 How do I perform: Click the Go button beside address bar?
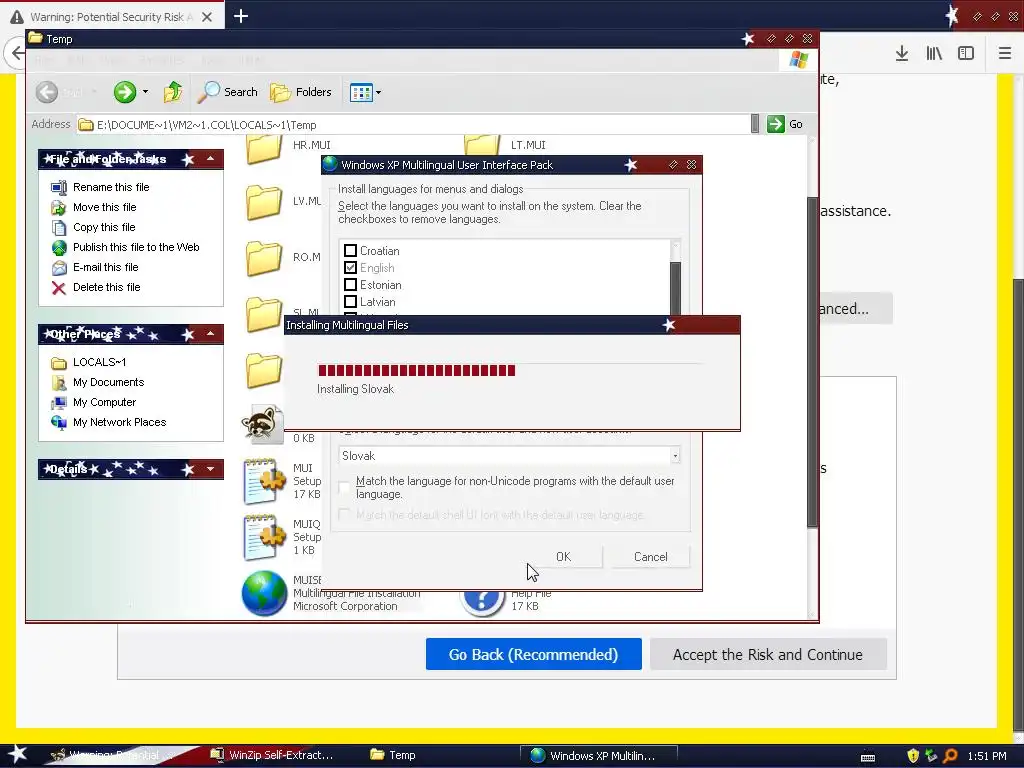pyautogui.click(x=785, y=124)
